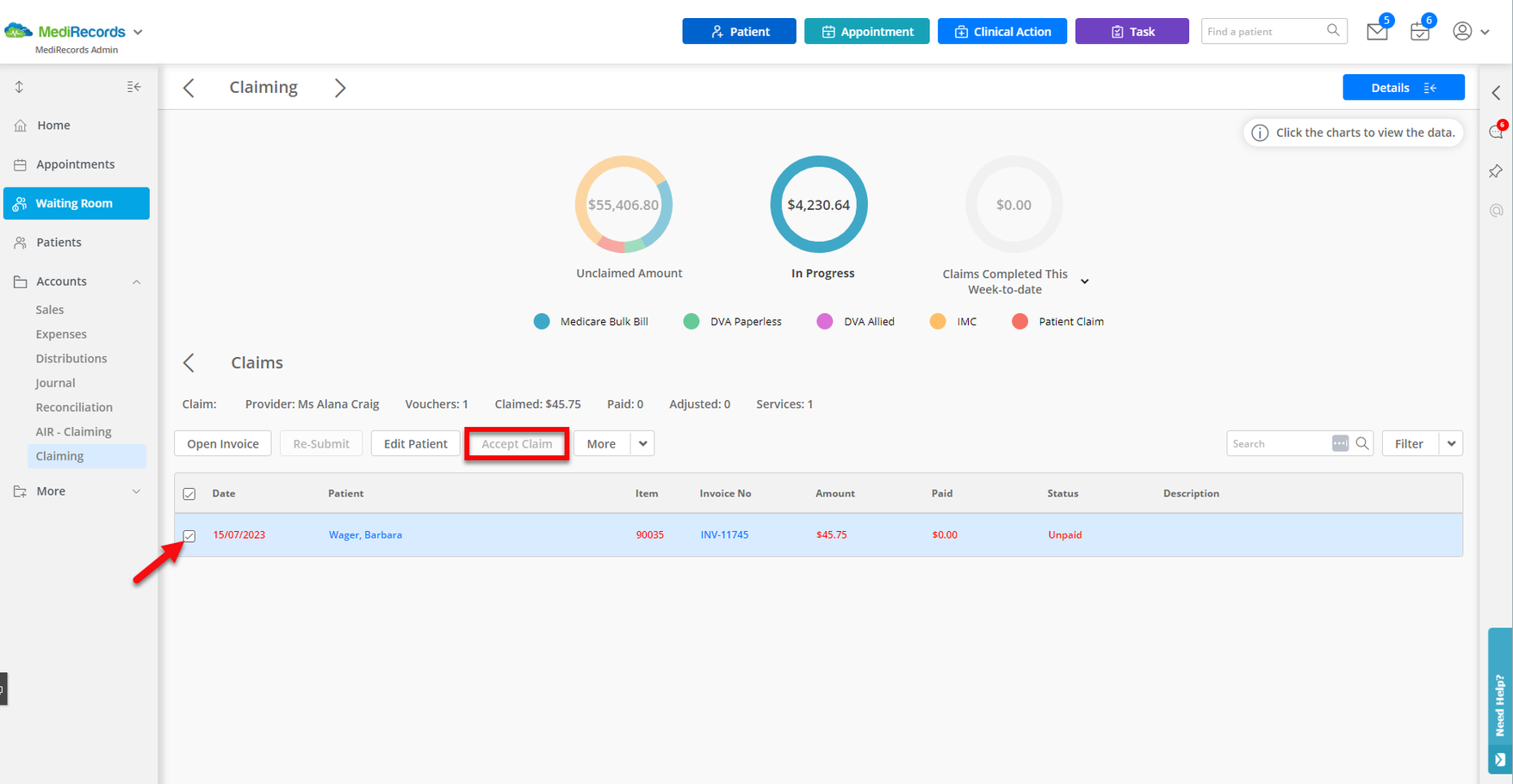This screenshot has width=1513, height=784.
Task: Click the pin icon in right panel
Action: pos(1496,171)
